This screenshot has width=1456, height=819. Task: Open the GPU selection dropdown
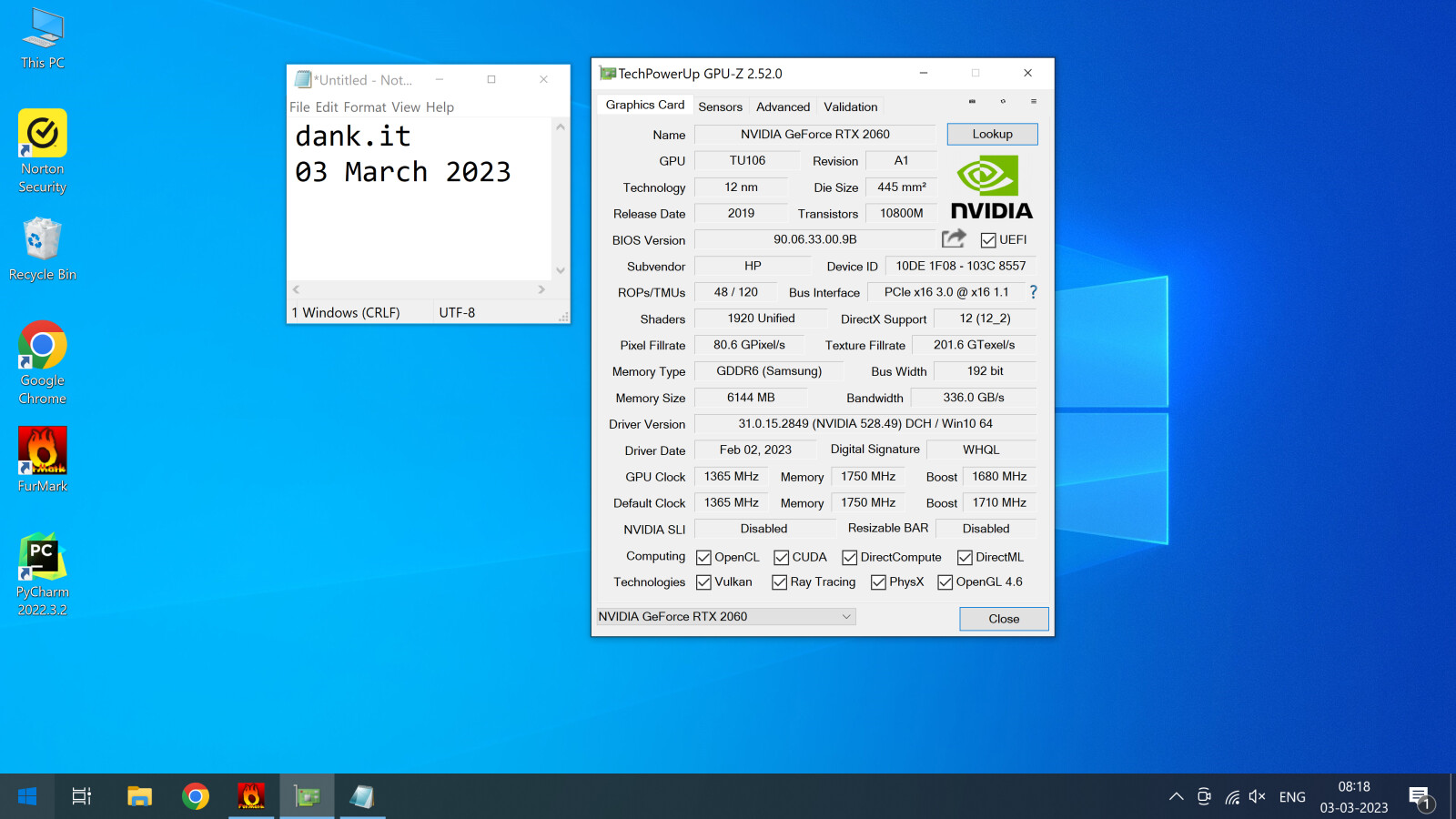pyautogui.click(x=725, y=617)
